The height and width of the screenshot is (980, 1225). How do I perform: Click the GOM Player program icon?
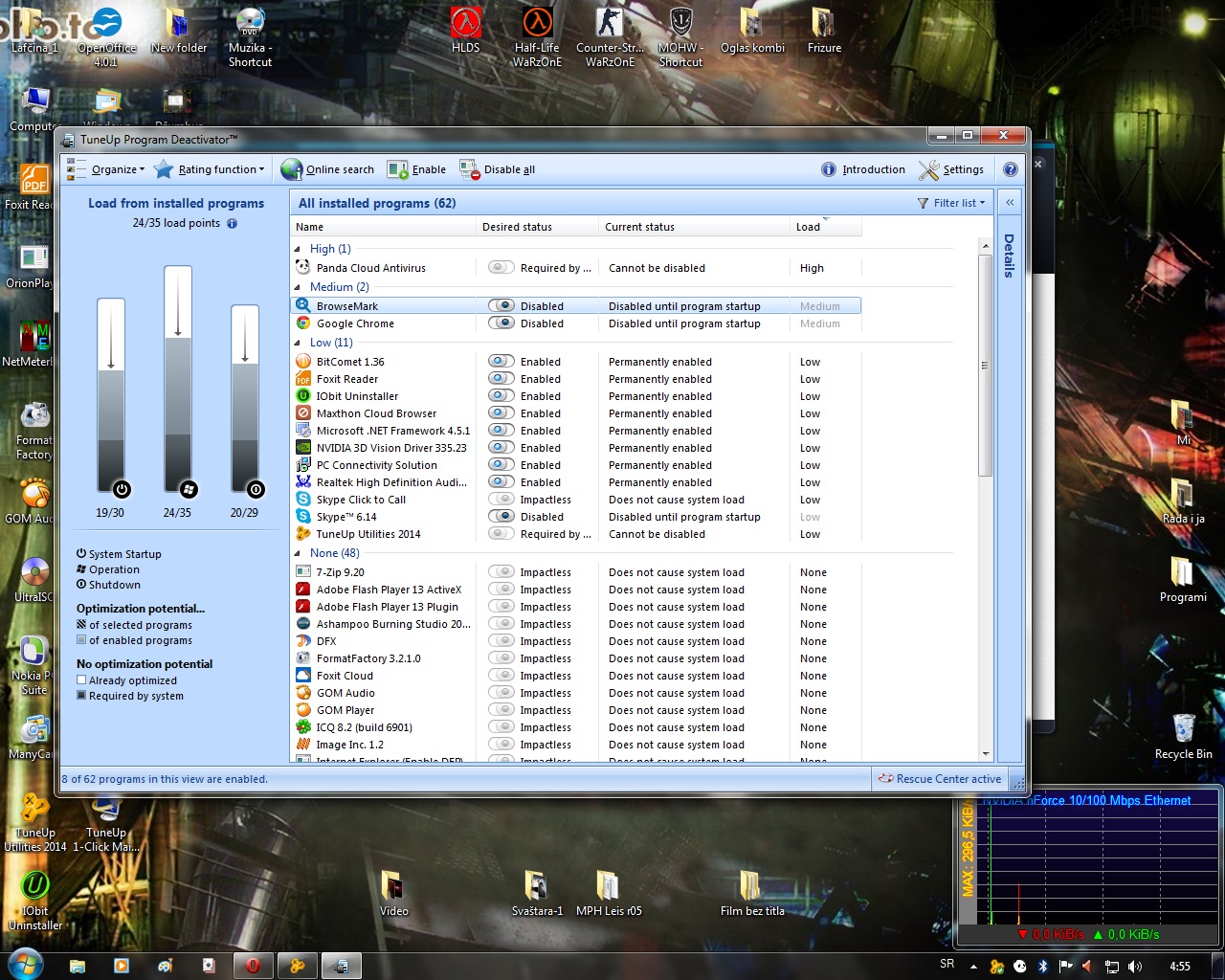click(303, 710)
